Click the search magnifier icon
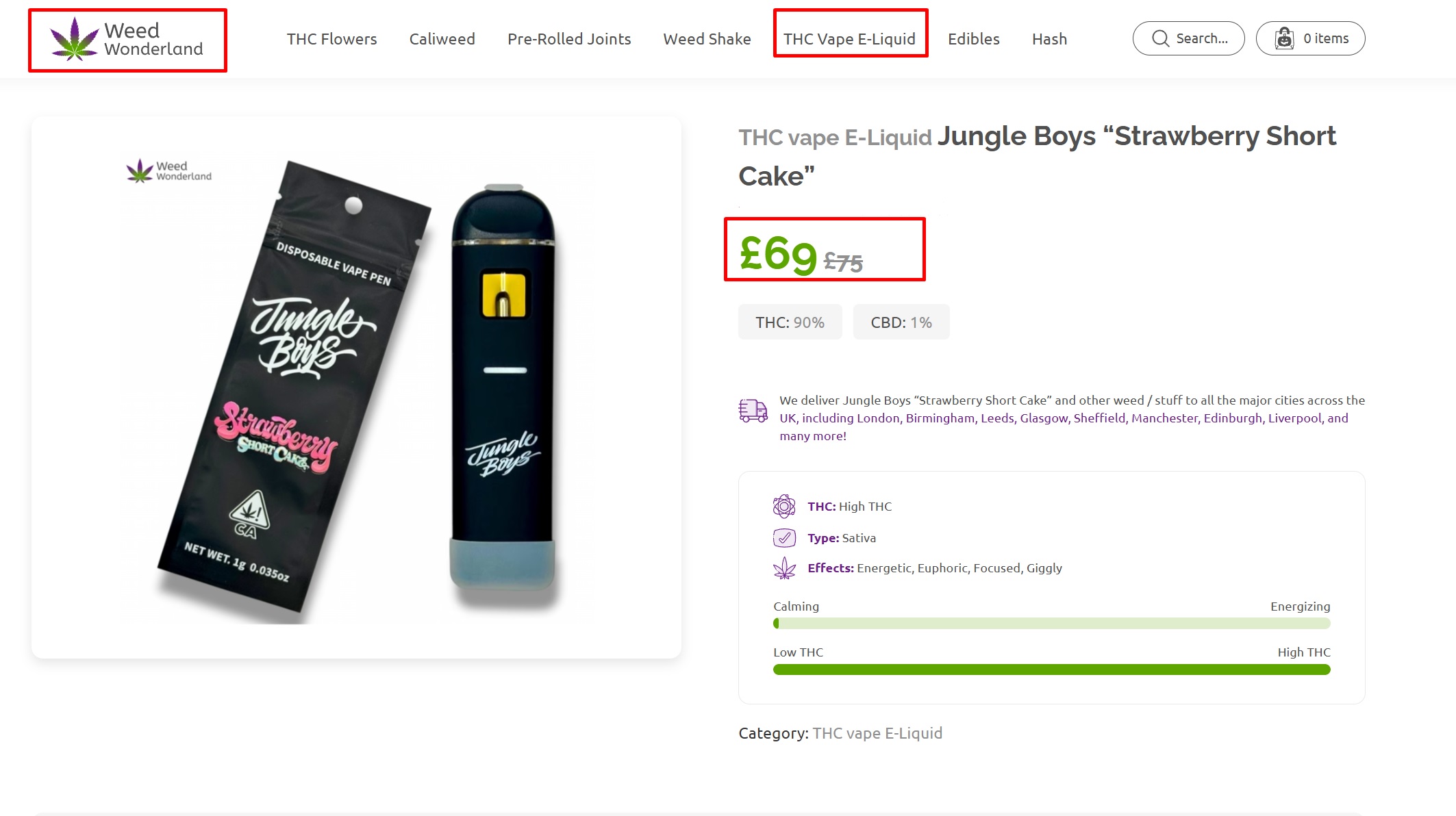Viewport: 1456px width, 816px height. coord(1160,38)
